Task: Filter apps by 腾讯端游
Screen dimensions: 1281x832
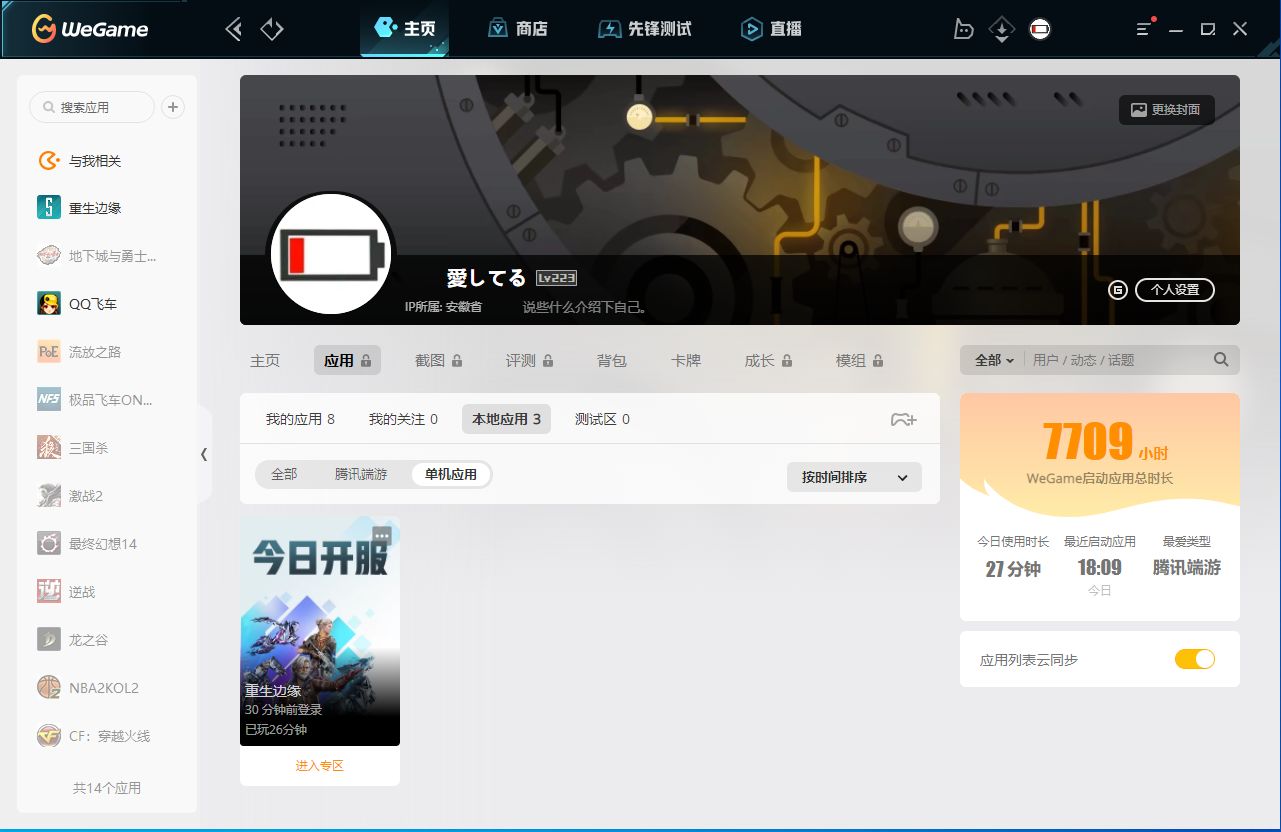Action: click(x=361, y=474)
